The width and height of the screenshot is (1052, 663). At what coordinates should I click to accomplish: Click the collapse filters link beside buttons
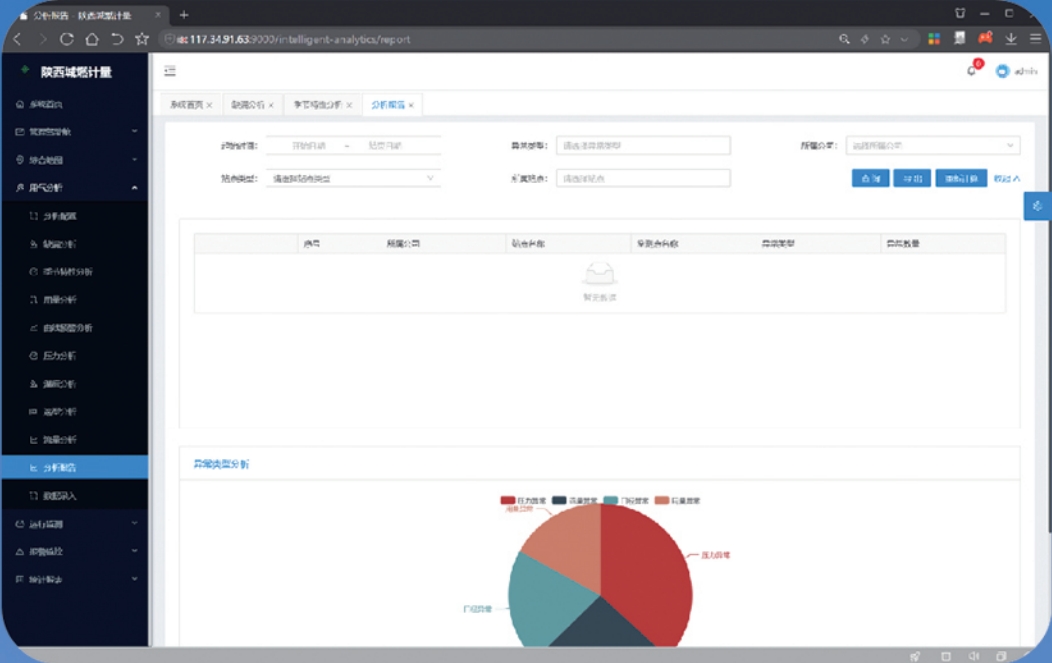pos(1006,178)
